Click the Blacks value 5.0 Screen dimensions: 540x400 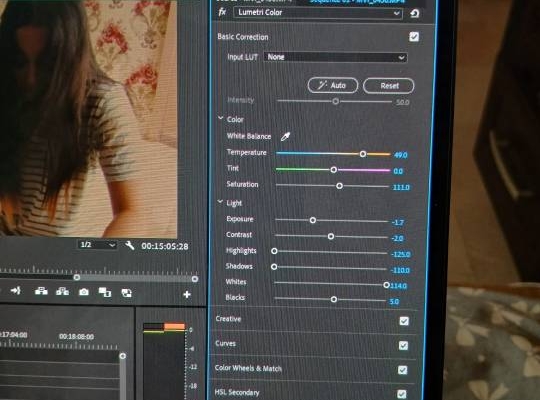[x=394, y=302]
